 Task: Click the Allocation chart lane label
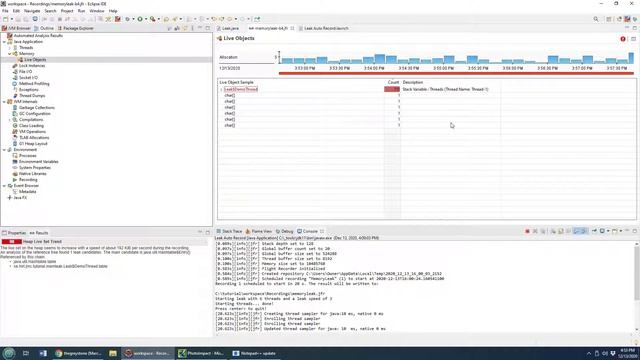click(228, 58)
